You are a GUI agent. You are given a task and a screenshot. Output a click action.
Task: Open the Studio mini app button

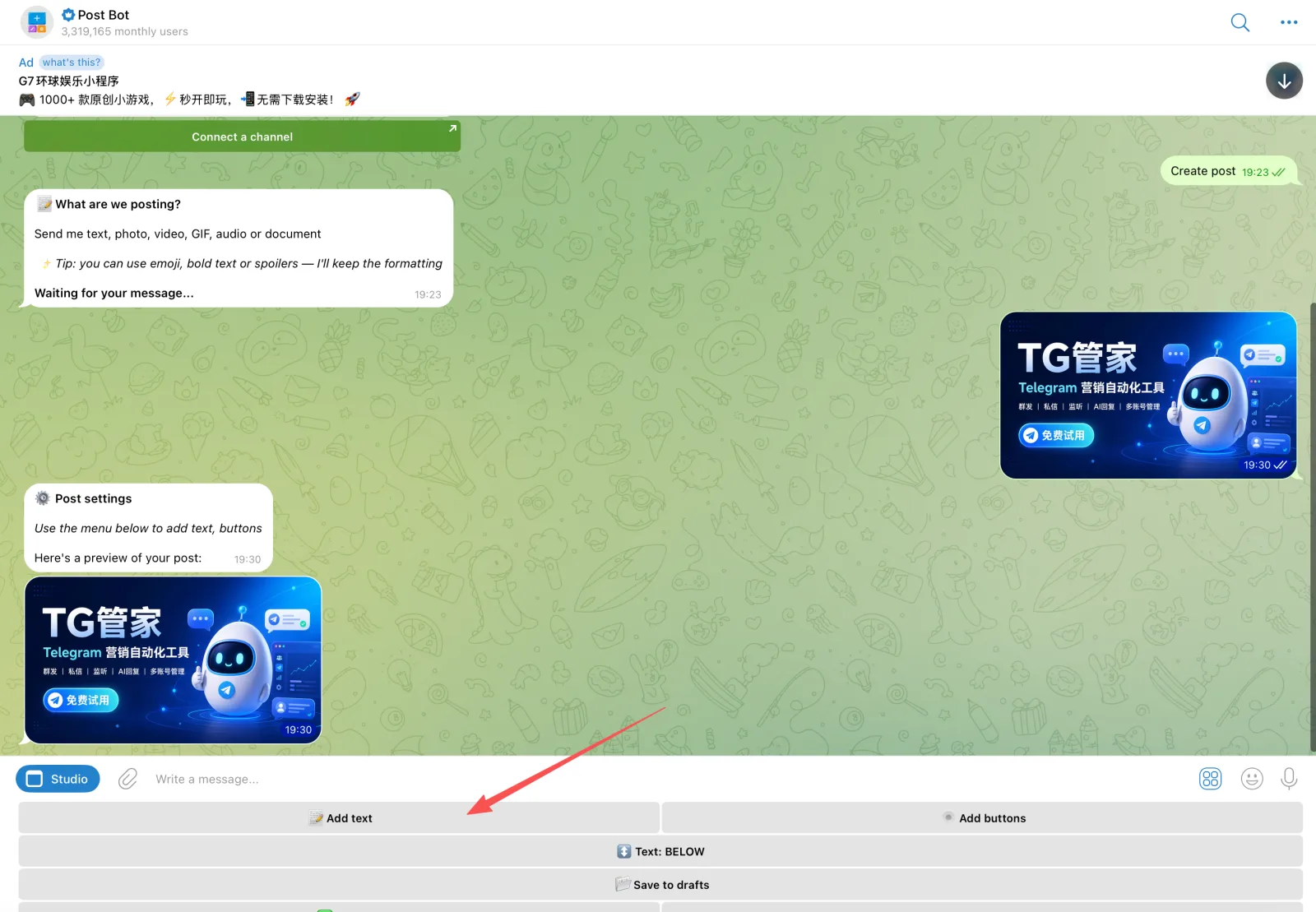pos(58,779)
